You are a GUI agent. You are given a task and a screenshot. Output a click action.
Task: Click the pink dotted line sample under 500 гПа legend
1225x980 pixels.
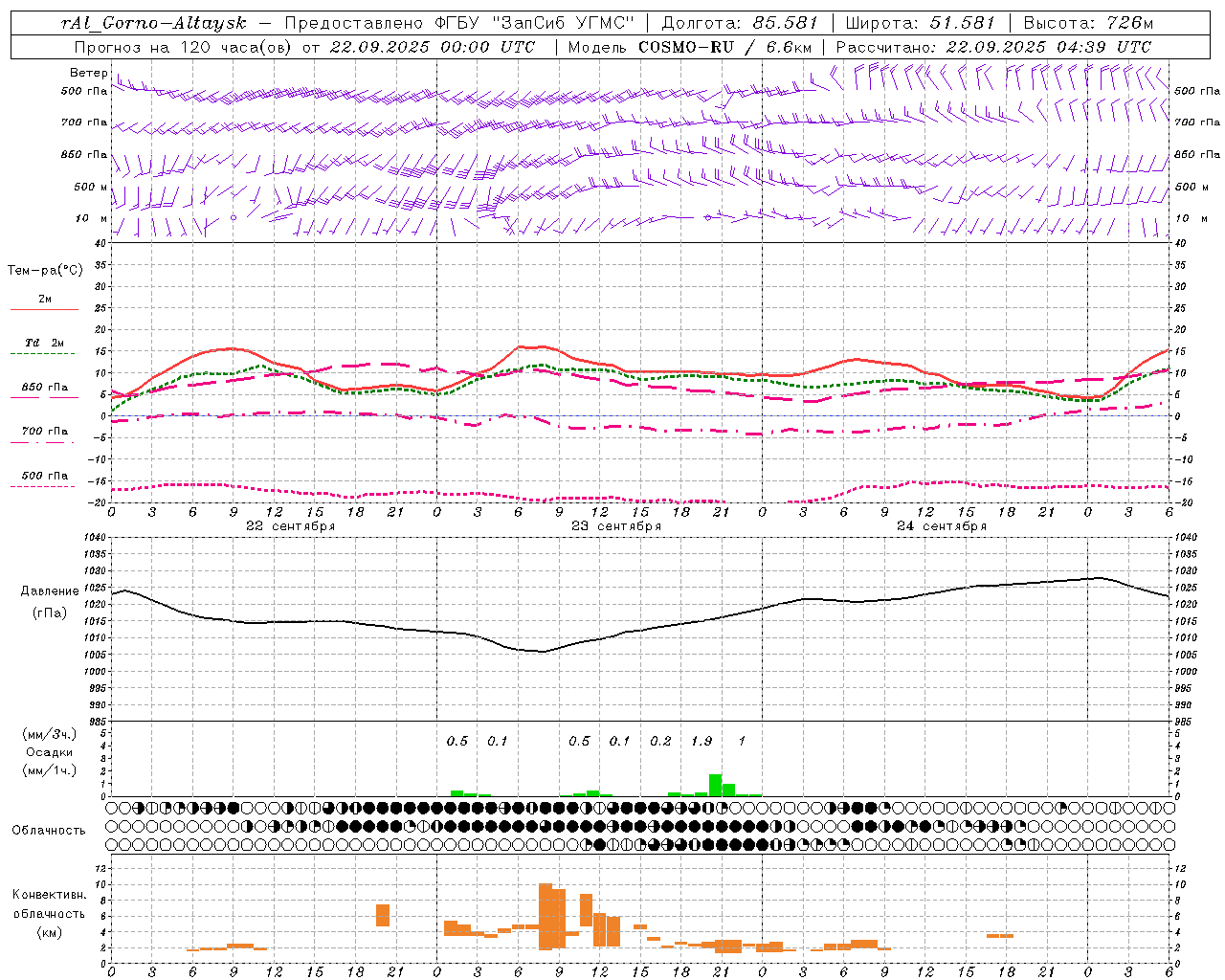tap(42, 486)
